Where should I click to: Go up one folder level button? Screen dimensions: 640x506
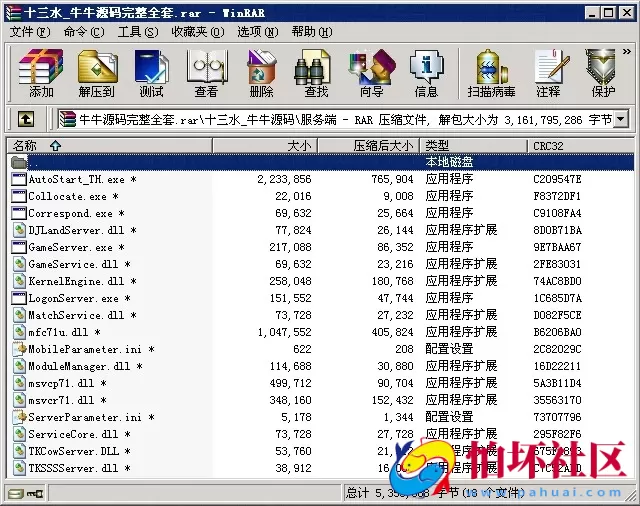pos(26,119)
